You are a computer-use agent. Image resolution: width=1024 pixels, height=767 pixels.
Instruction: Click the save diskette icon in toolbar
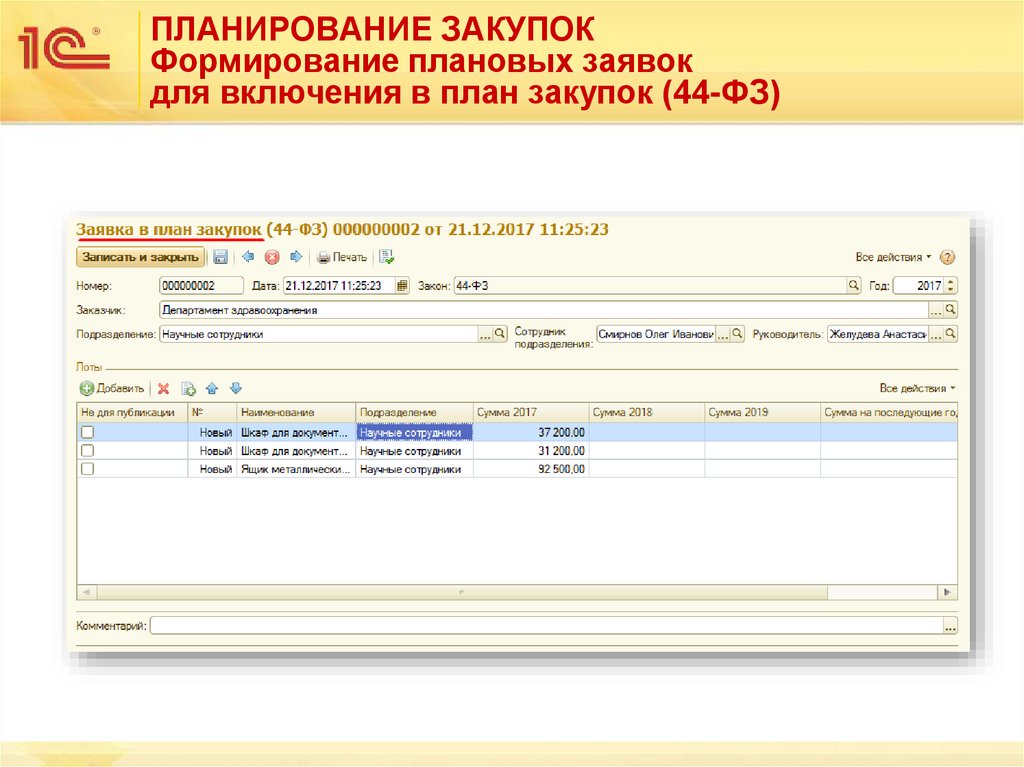point(221,257)
